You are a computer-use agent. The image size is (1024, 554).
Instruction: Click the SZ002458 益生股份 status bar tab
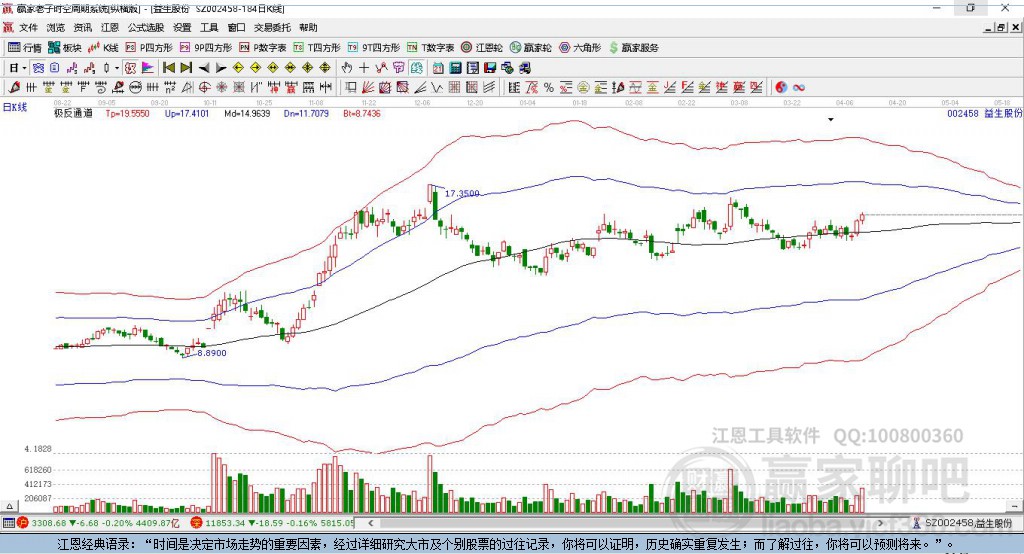(963, 523)
